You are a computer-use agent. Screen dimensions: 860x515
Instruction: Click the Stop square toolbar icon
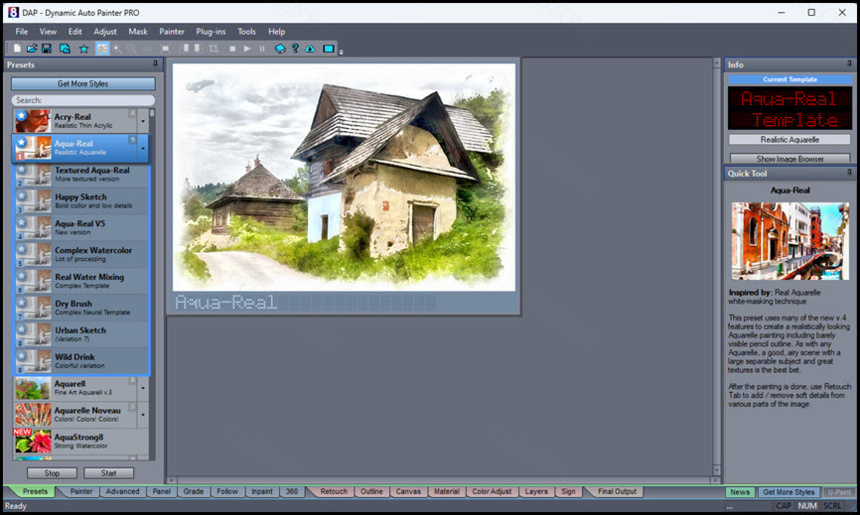233,49
